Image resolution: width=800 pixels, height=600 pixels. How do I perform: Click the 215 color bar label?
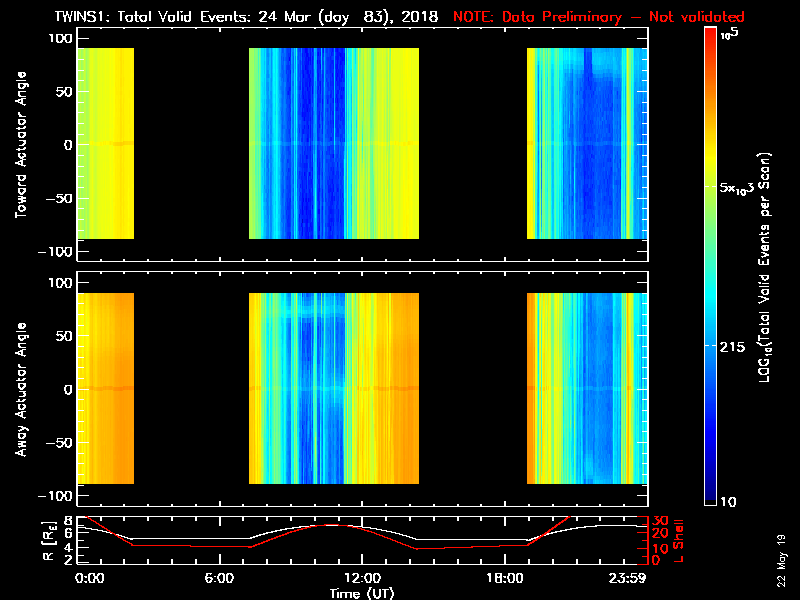coord(732,347)
